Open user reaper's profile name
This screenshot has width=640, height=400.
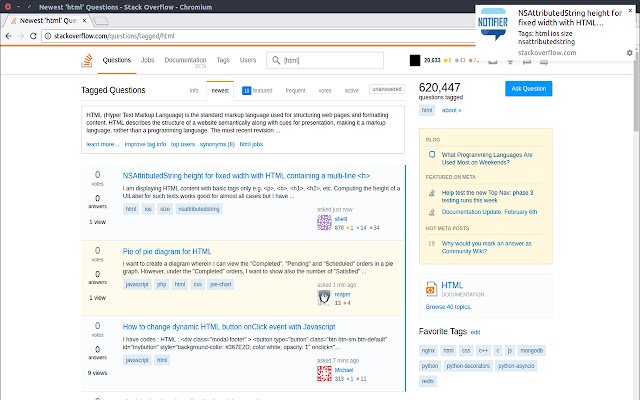tap(342, 294)
